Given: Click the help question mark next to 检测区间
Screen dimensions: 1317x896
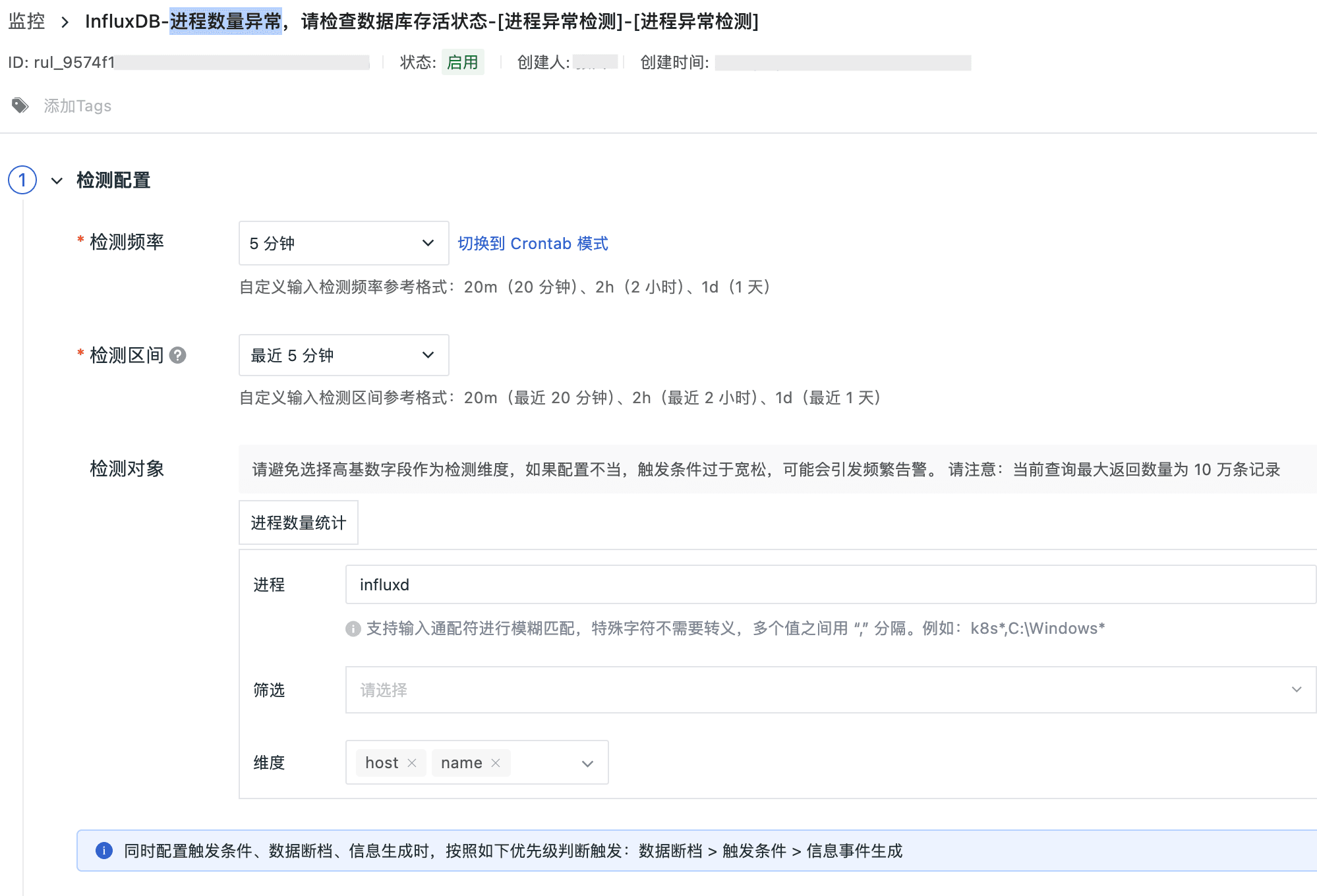Looking at the screenshot, I should (178, 356).
